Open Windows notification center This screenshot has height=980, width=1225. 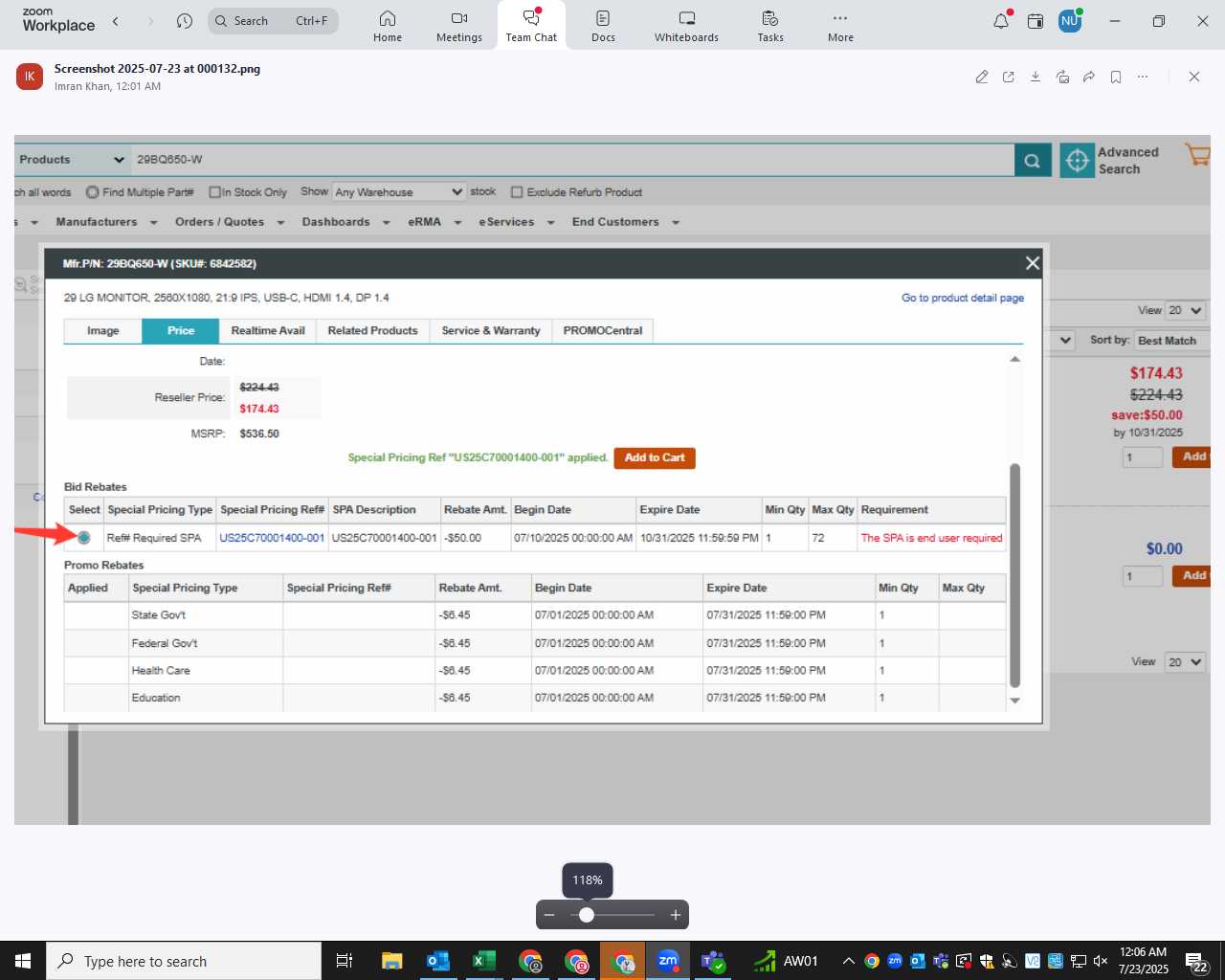tap(1197, 962)
